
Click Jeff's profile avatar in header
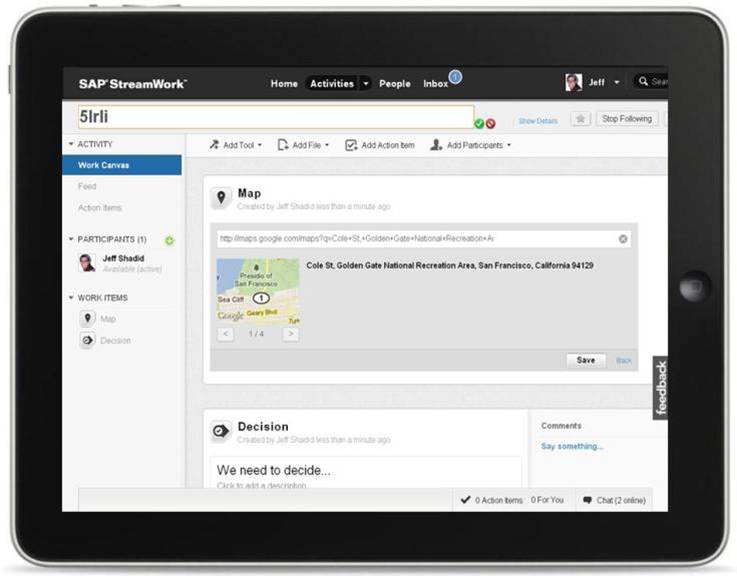click(x=573, y=82)
